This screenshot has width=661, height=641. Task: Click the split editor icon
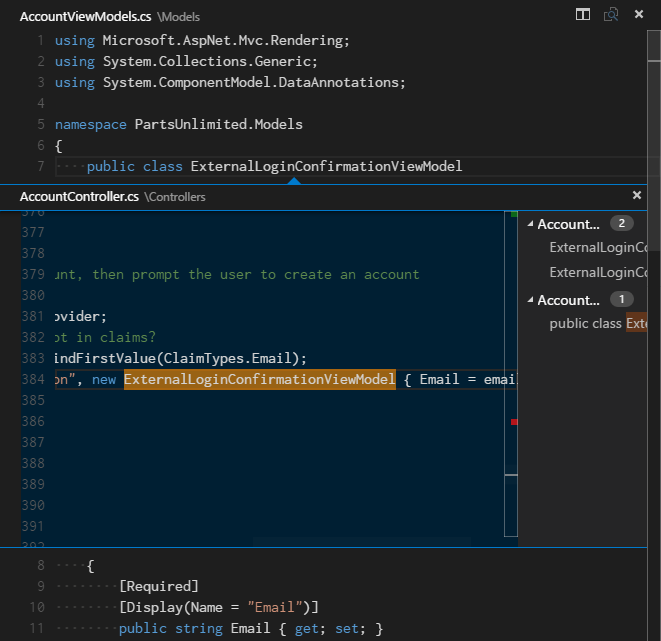click(x=583, y=15)
